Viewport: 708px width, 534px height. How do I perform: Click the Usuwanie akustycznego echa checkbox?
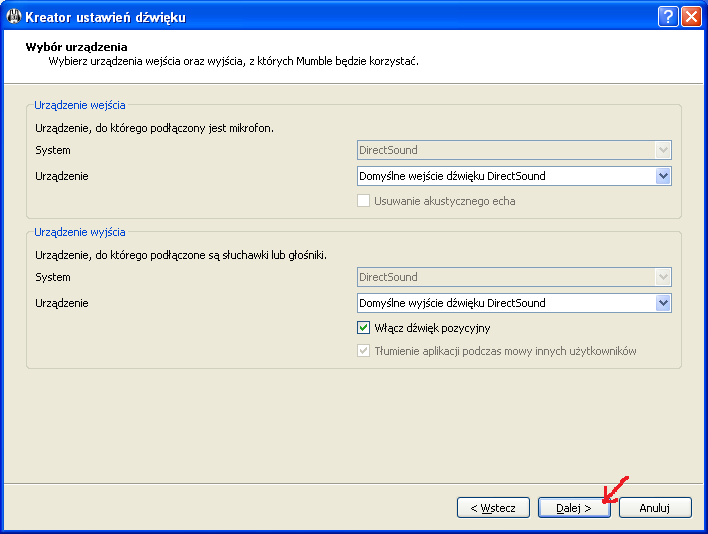tap(365, 201)
